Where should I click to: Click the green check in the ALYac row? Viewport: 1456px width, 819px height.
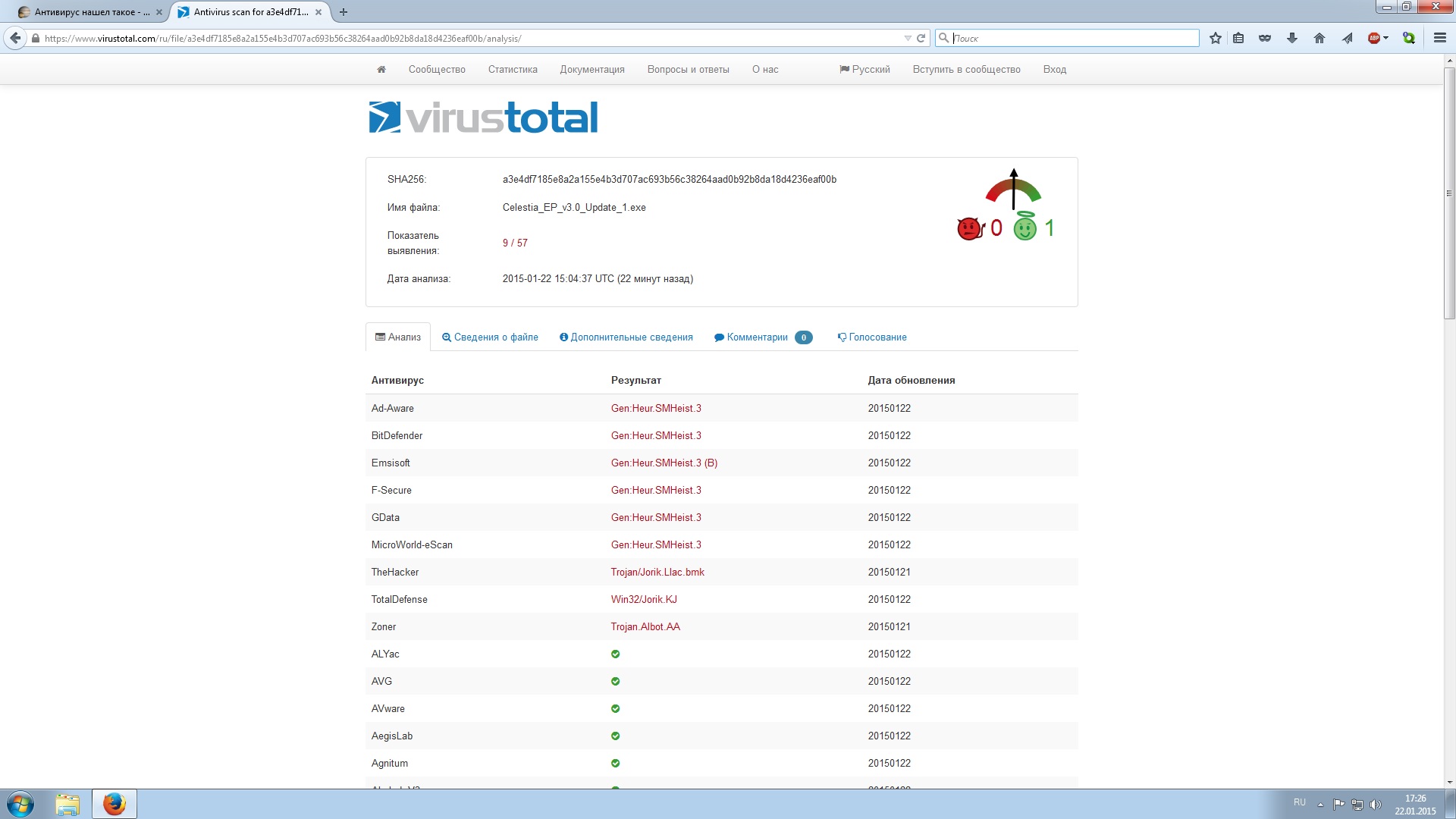pyautogui.click(x=616, y=654)
